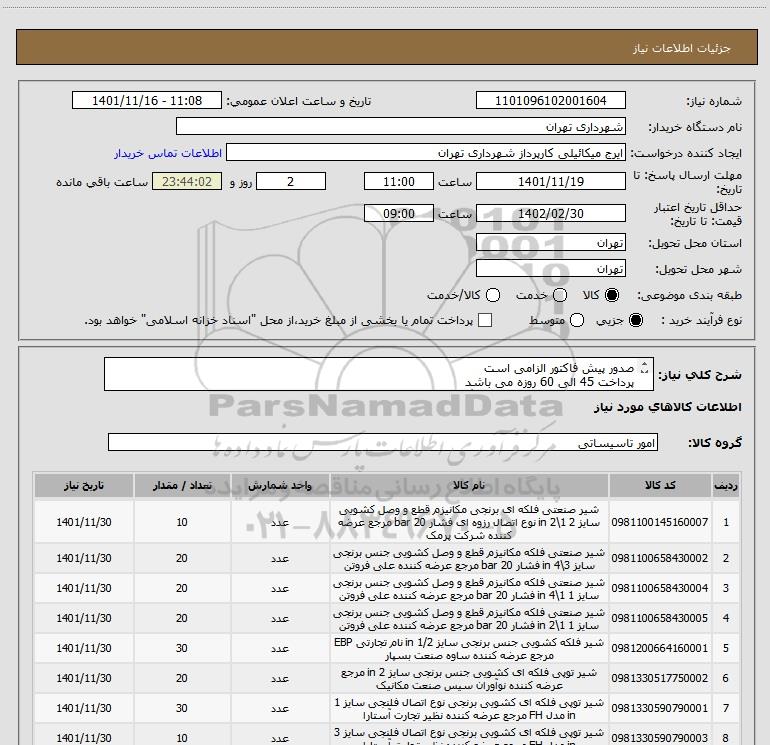Click the تعداد / مقدار column header
The image size is (770, 745).
(x=182, y=486)
